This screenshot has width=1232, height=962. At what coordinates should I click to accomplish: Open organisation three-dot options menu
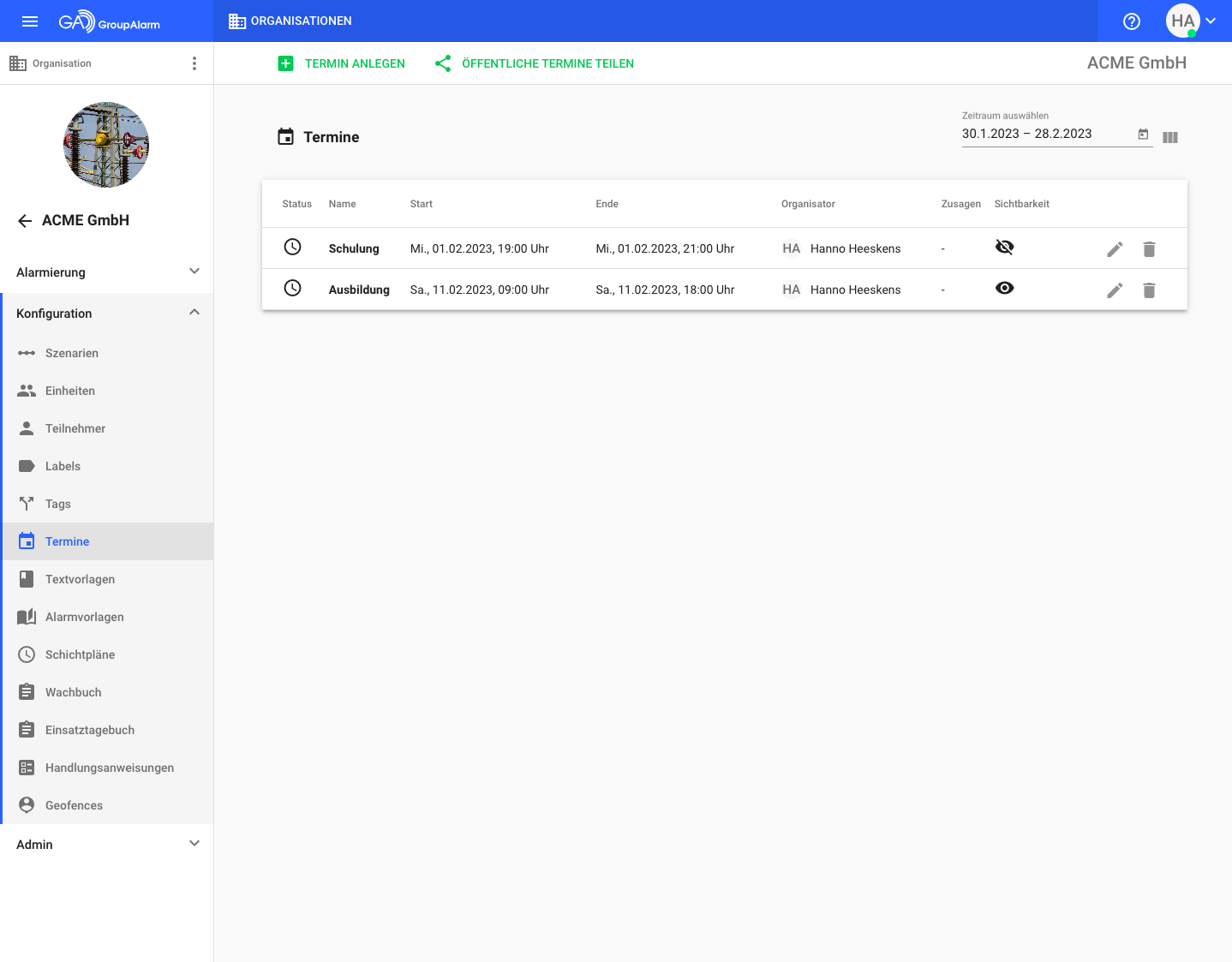pyautogui.click(x=194, y=63)
